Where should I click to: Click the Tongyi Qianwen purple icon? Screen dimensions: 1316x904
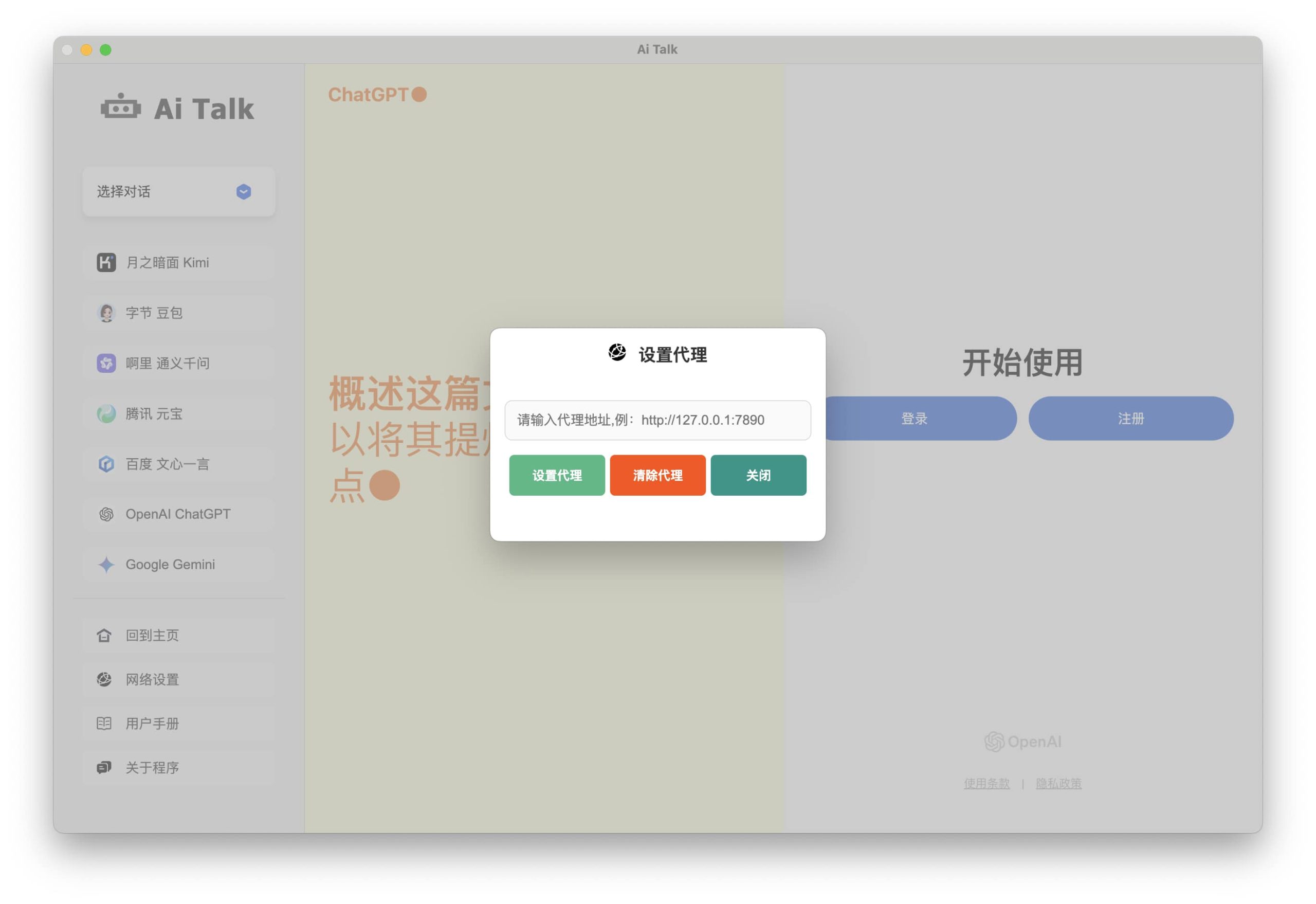[106, 363]
